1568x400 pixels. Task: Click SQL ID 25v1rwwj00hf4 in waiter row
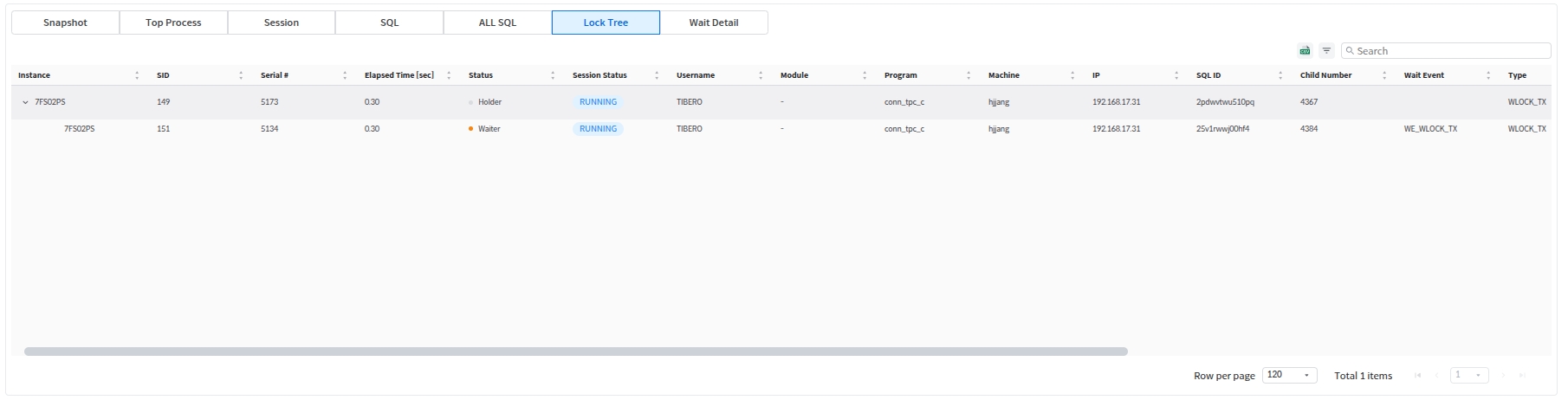coord(1222,129)
